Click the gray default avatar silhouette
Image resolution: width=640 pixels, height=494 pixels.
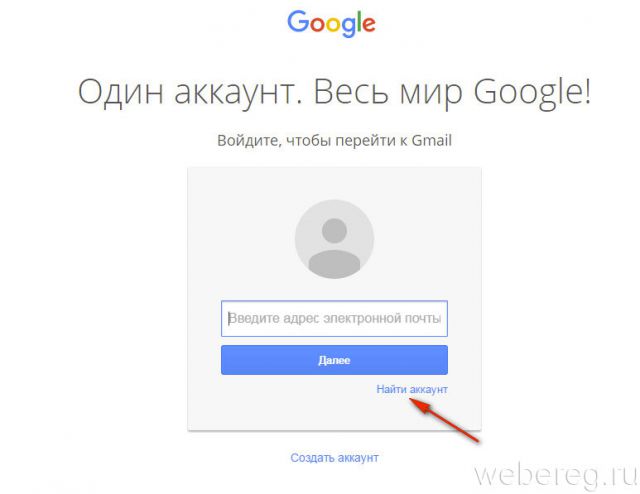point(334,239)
